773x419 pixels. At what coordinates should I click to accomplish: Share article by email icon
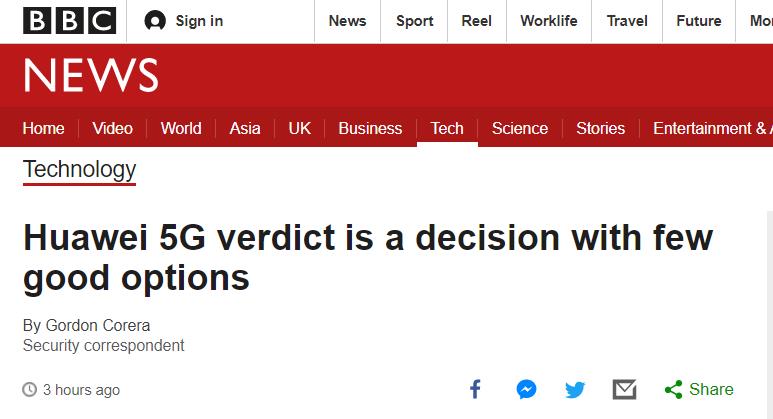click(x=624, y=389)
